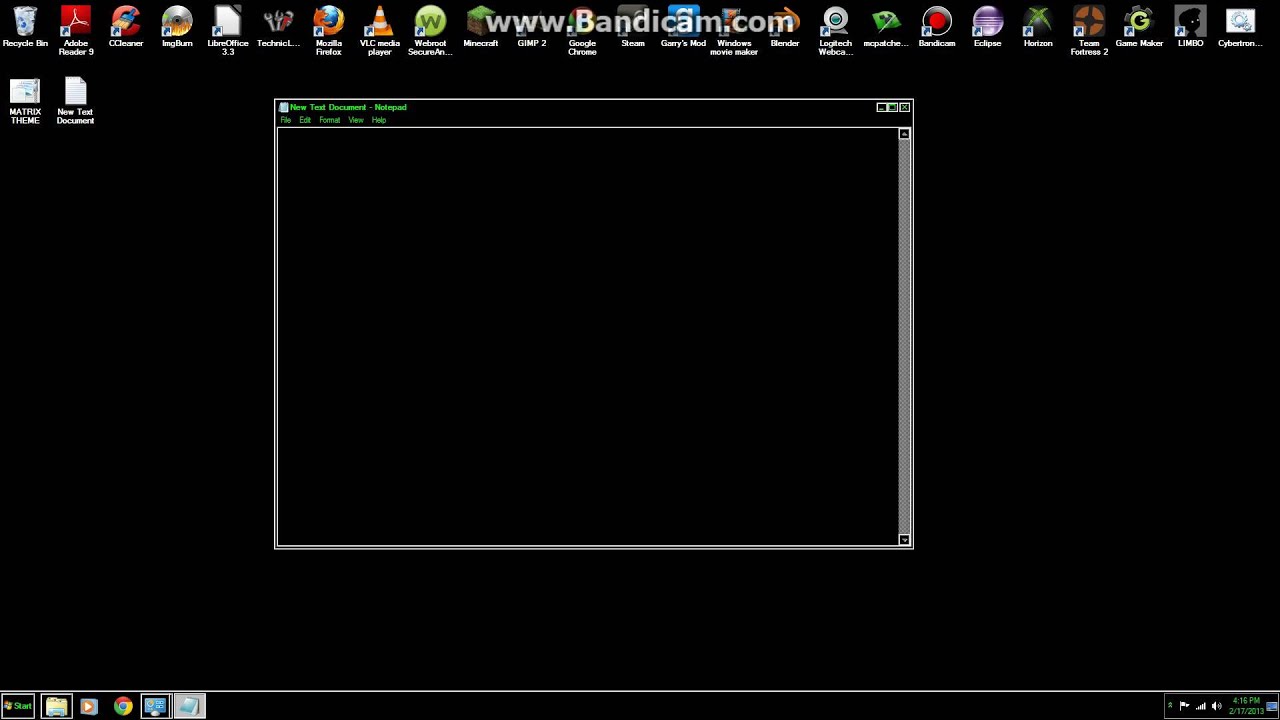This screenshot has height=720, width=1280.
Task: Click the VLC media player desktop icon
Action: (x=379, y=31)
